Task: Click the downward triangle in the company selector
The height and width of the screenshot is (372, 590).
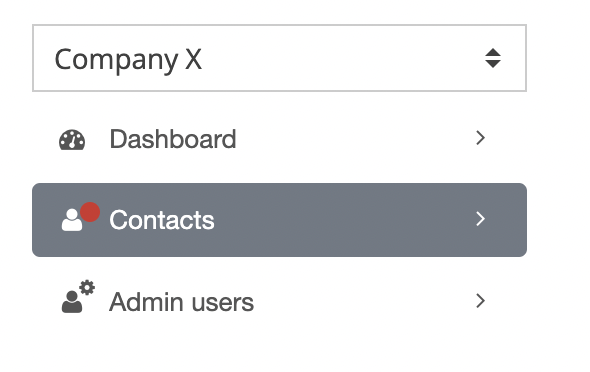Action: (x=493, y=64)
